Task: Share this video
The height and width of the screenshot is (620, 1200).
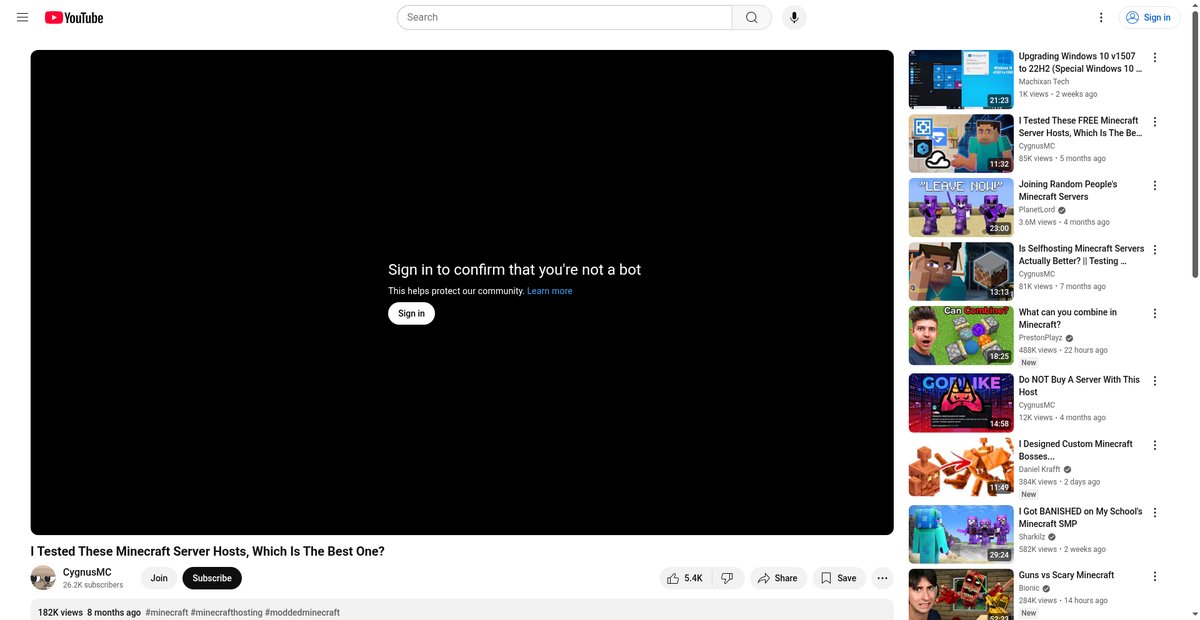Action: [x=778, y=578]
